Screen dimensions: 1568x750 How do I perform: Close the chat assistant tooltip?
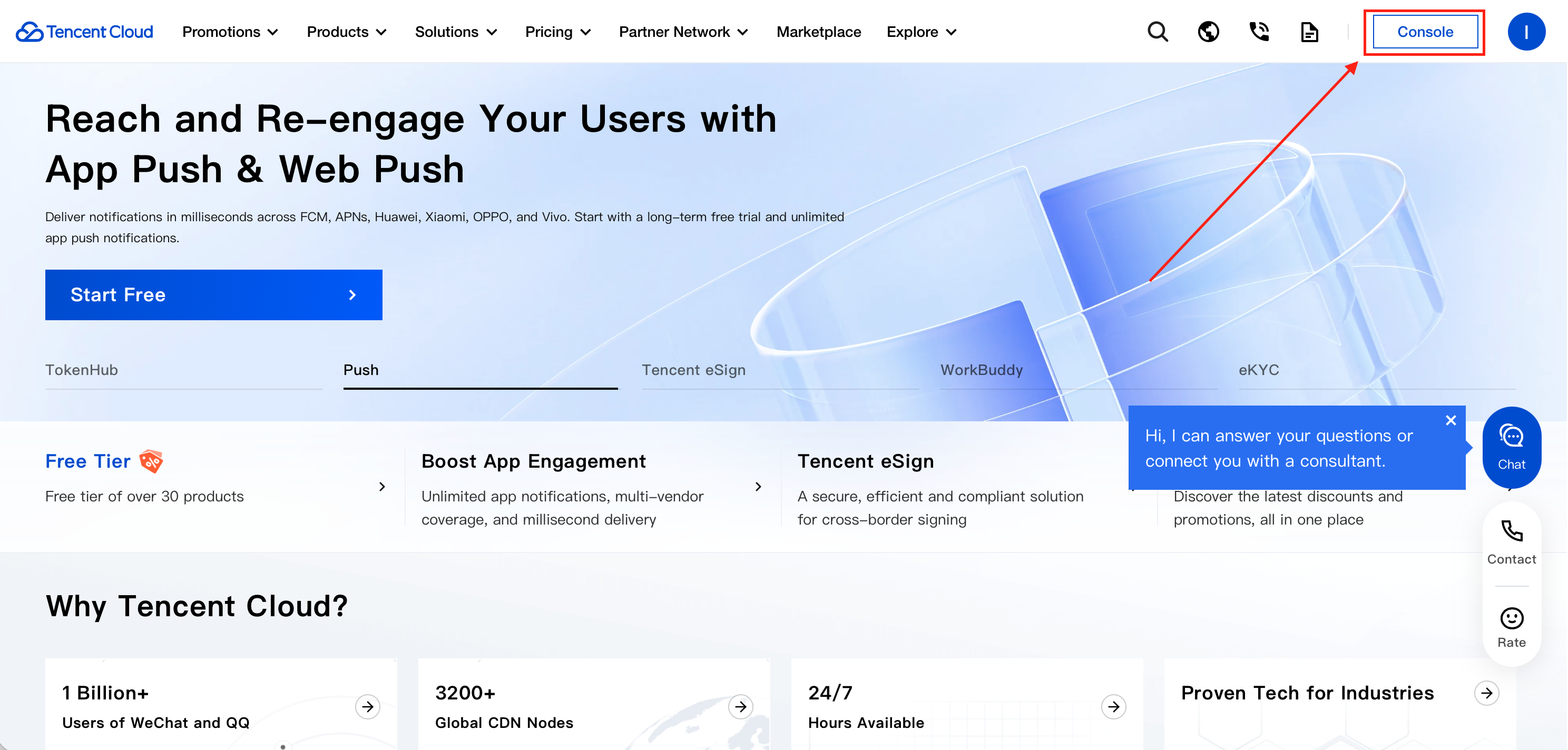point(1451,420)
